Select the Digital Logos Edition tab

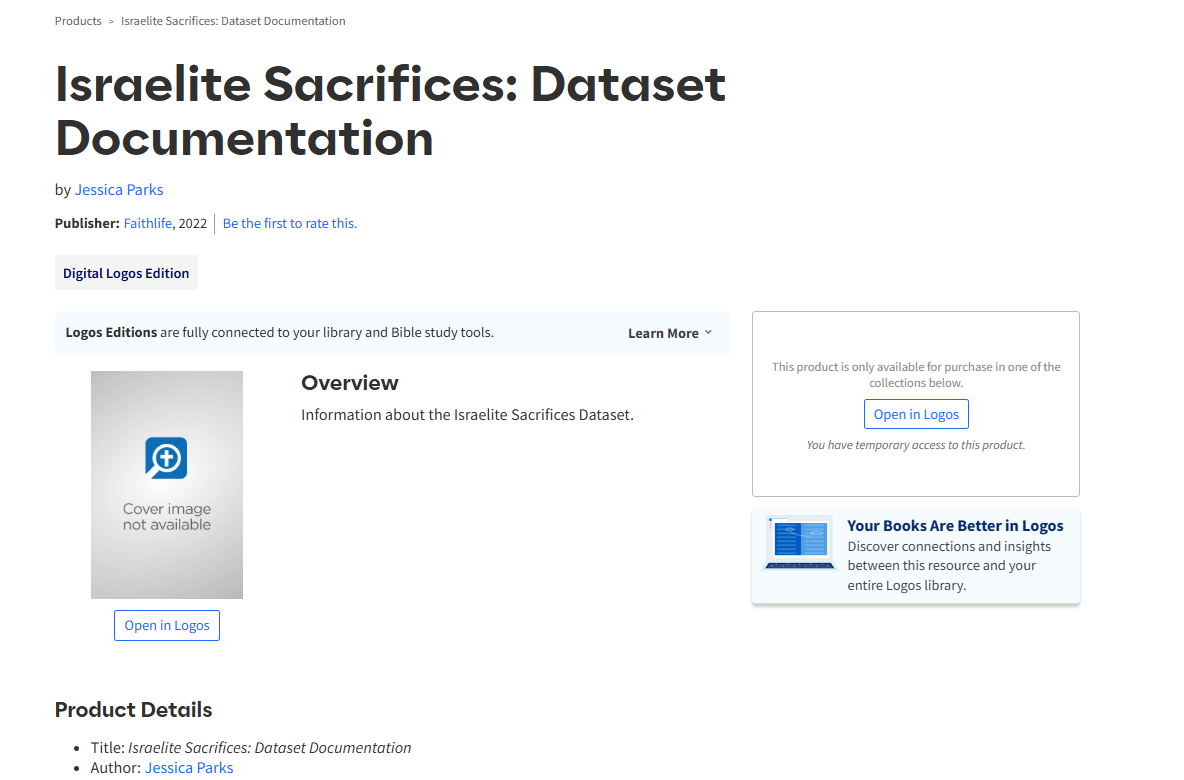click(x=126, y=273)
